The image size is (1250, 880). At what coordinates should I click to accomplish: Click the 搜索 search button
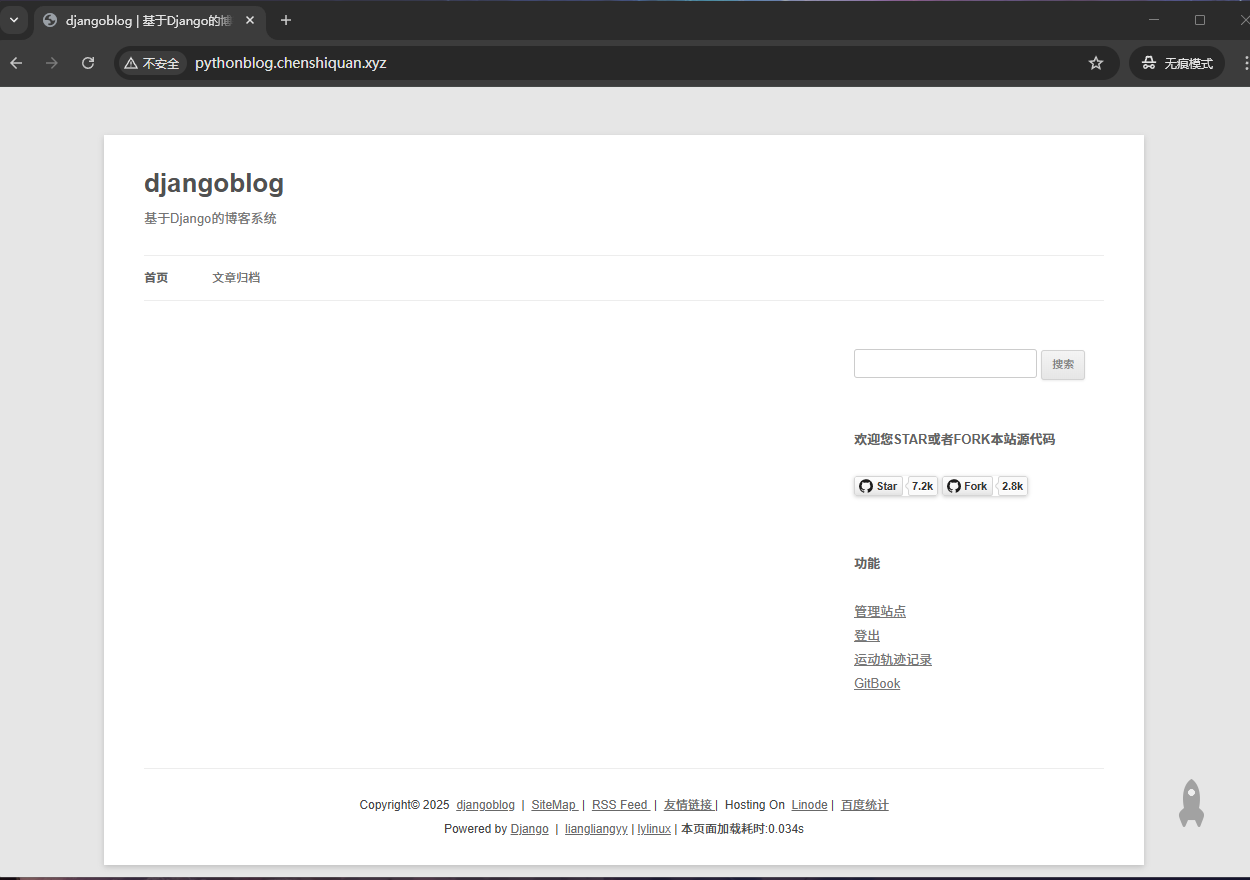click(1063, 365)
